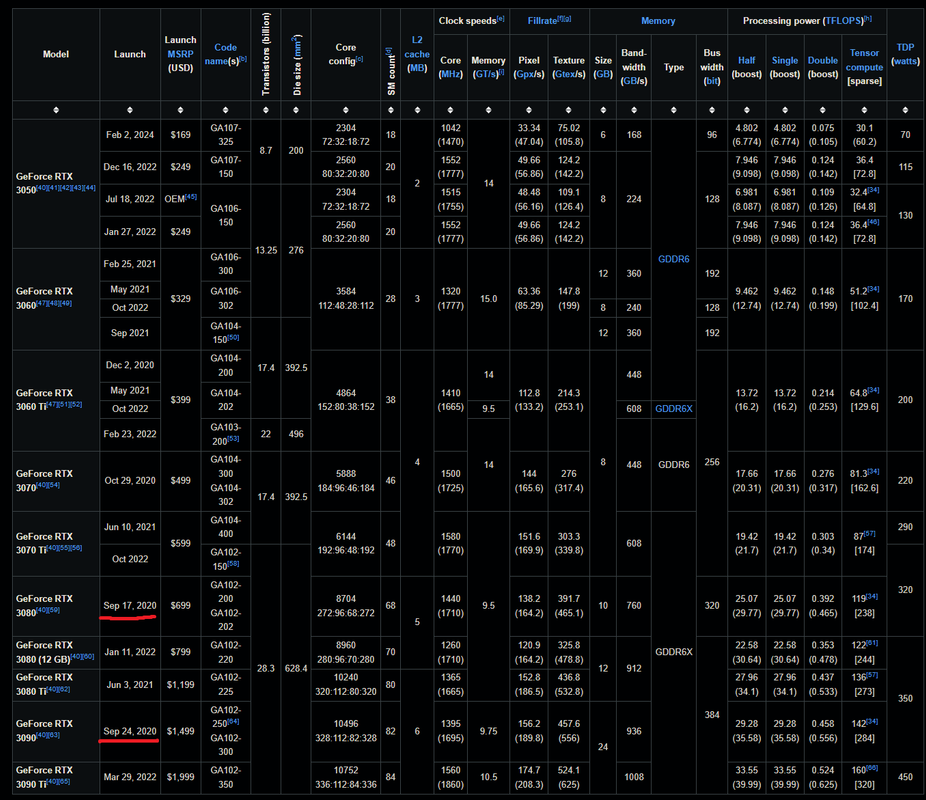The width and height of the screenshot is (926, 800).
Task: Open the Gpx/s unit link
Action: 527,74
